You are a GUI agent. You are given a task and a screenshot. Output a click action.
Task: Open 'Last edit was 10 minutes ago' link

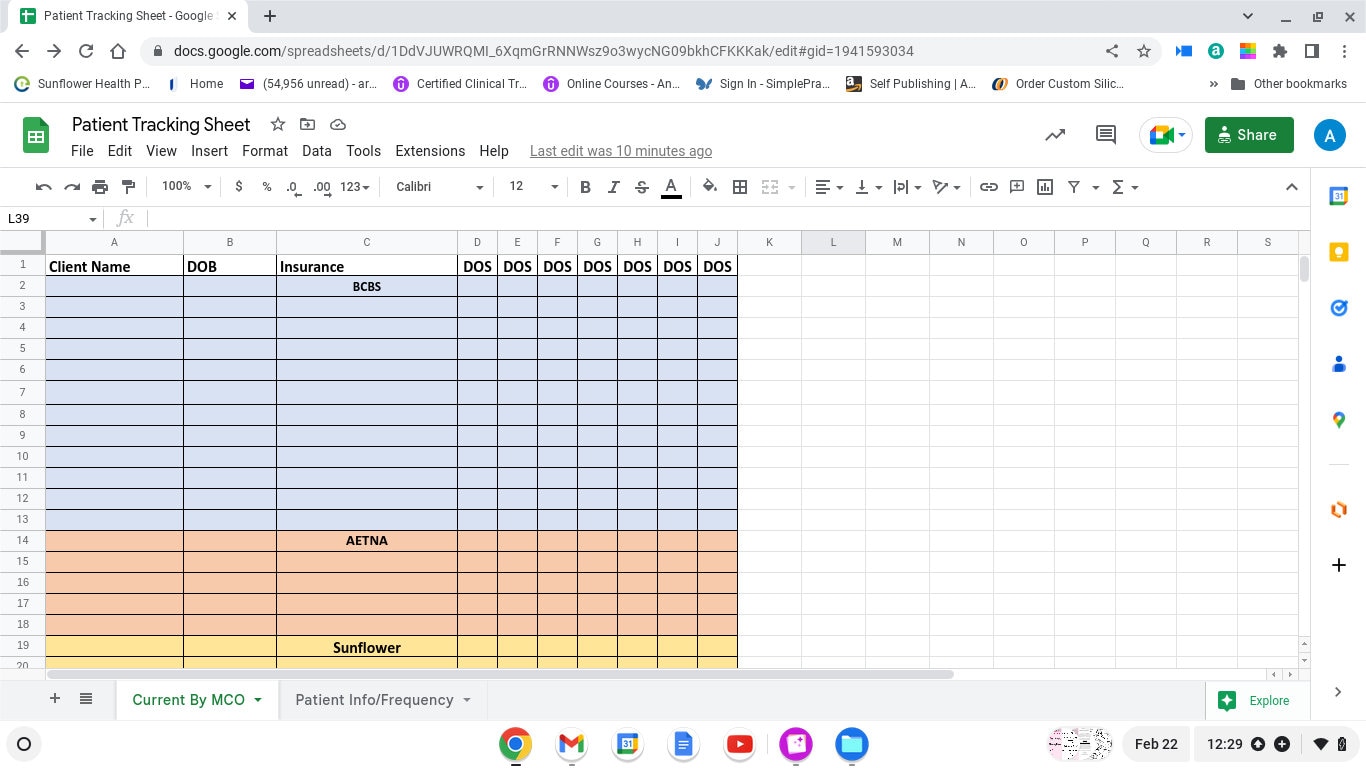pos(621,151)
